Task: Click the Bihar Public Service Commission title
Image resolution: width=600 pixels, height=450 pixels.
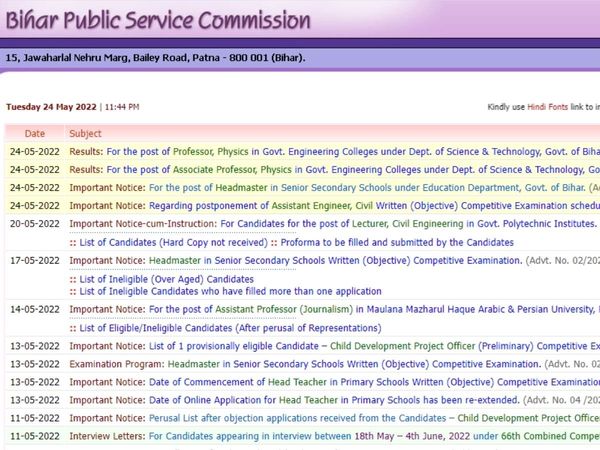Action: click(x=158, y=20)
